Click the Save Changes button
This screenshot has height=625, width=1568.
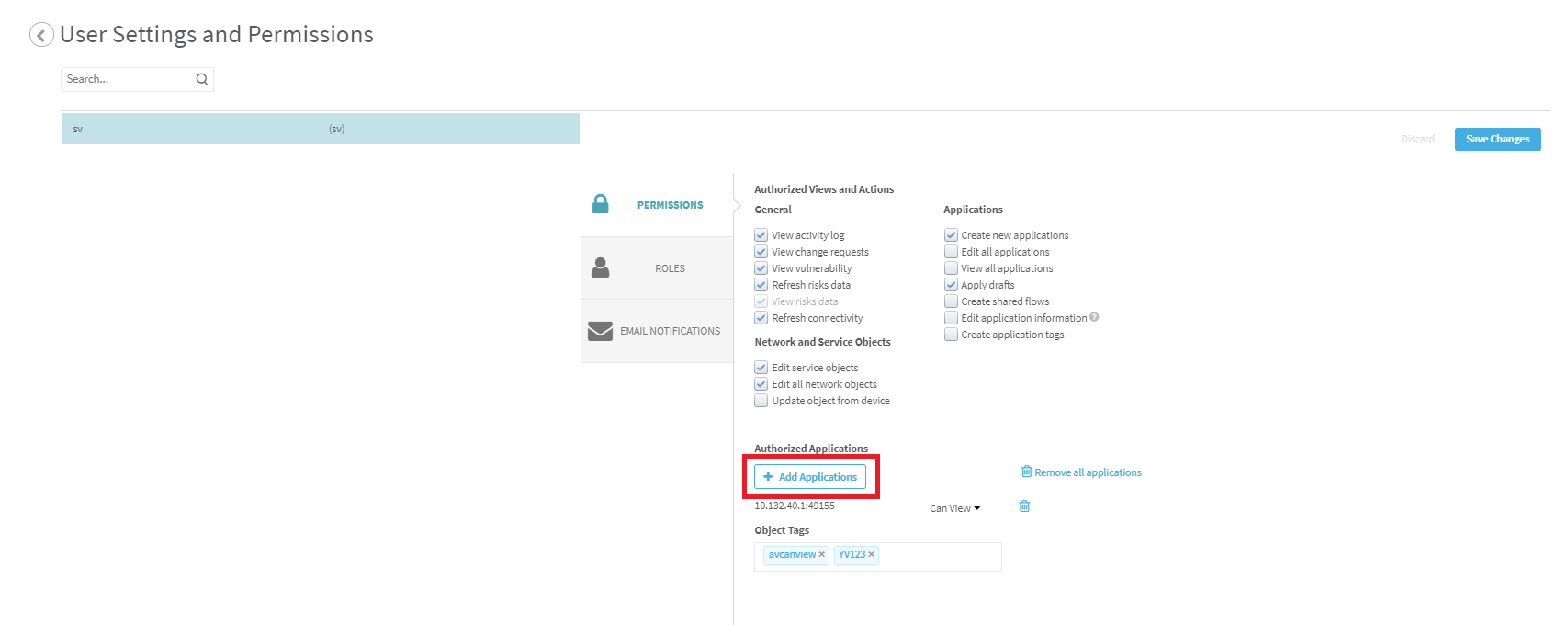(x=1497, y=139)
